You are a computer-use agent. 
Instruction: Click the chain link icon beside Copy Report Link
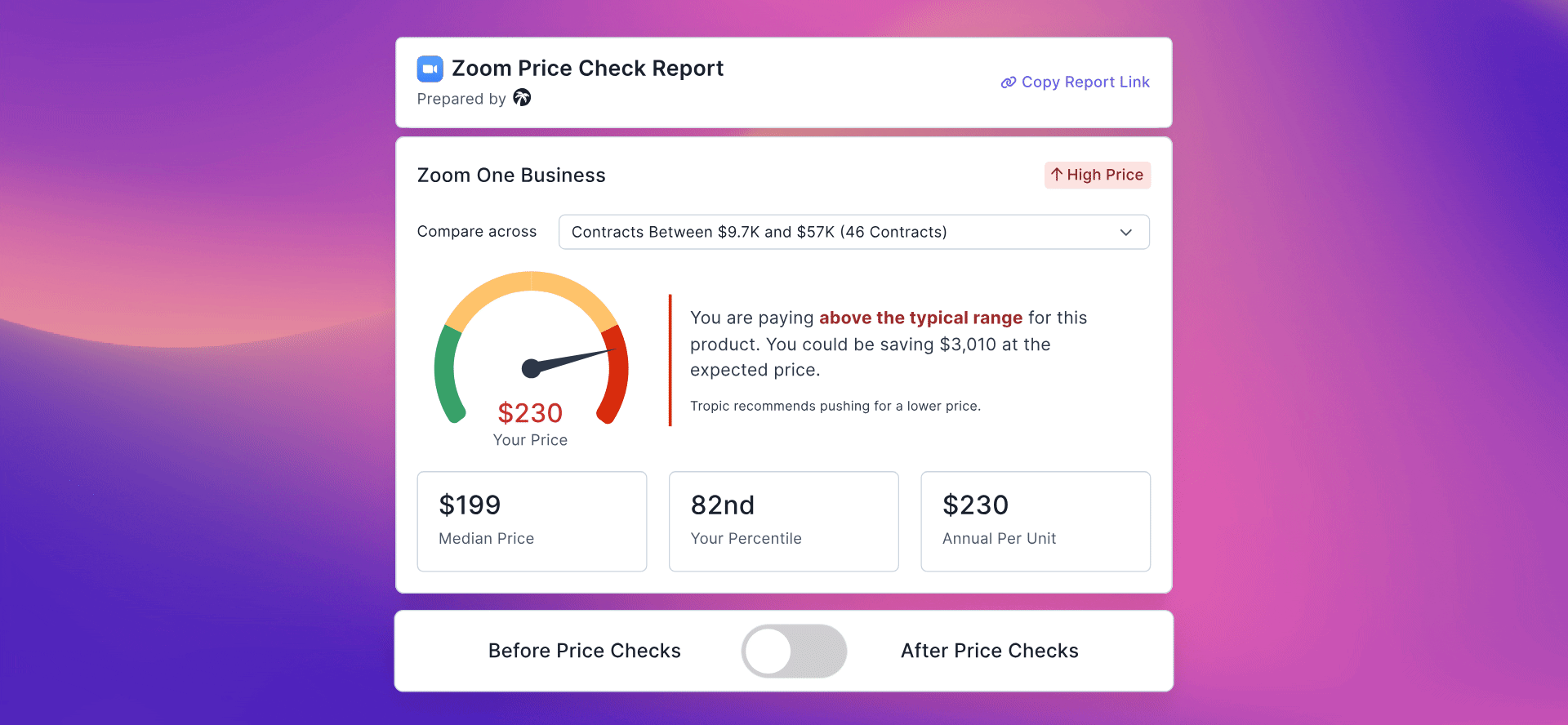click(x=1007, y=82)
